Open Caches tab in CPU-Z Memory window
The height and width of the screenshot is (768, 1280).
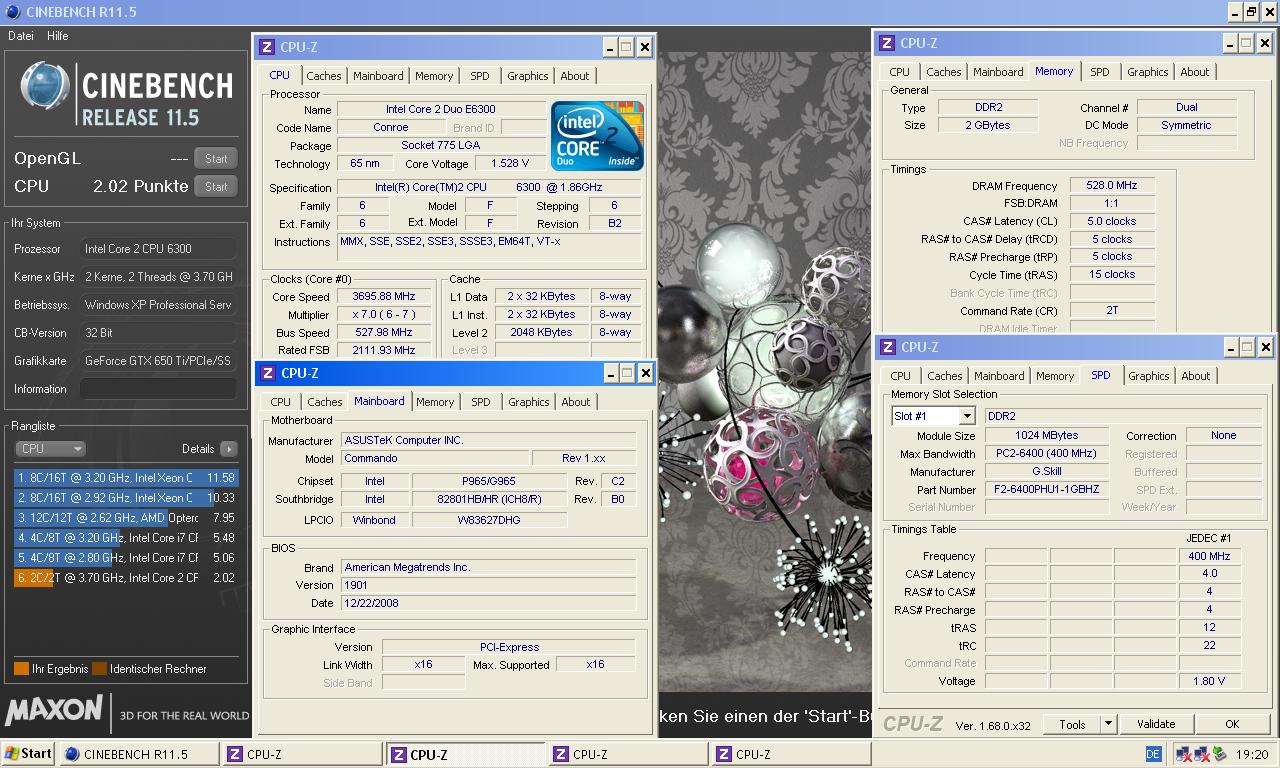tap(943, 72)
